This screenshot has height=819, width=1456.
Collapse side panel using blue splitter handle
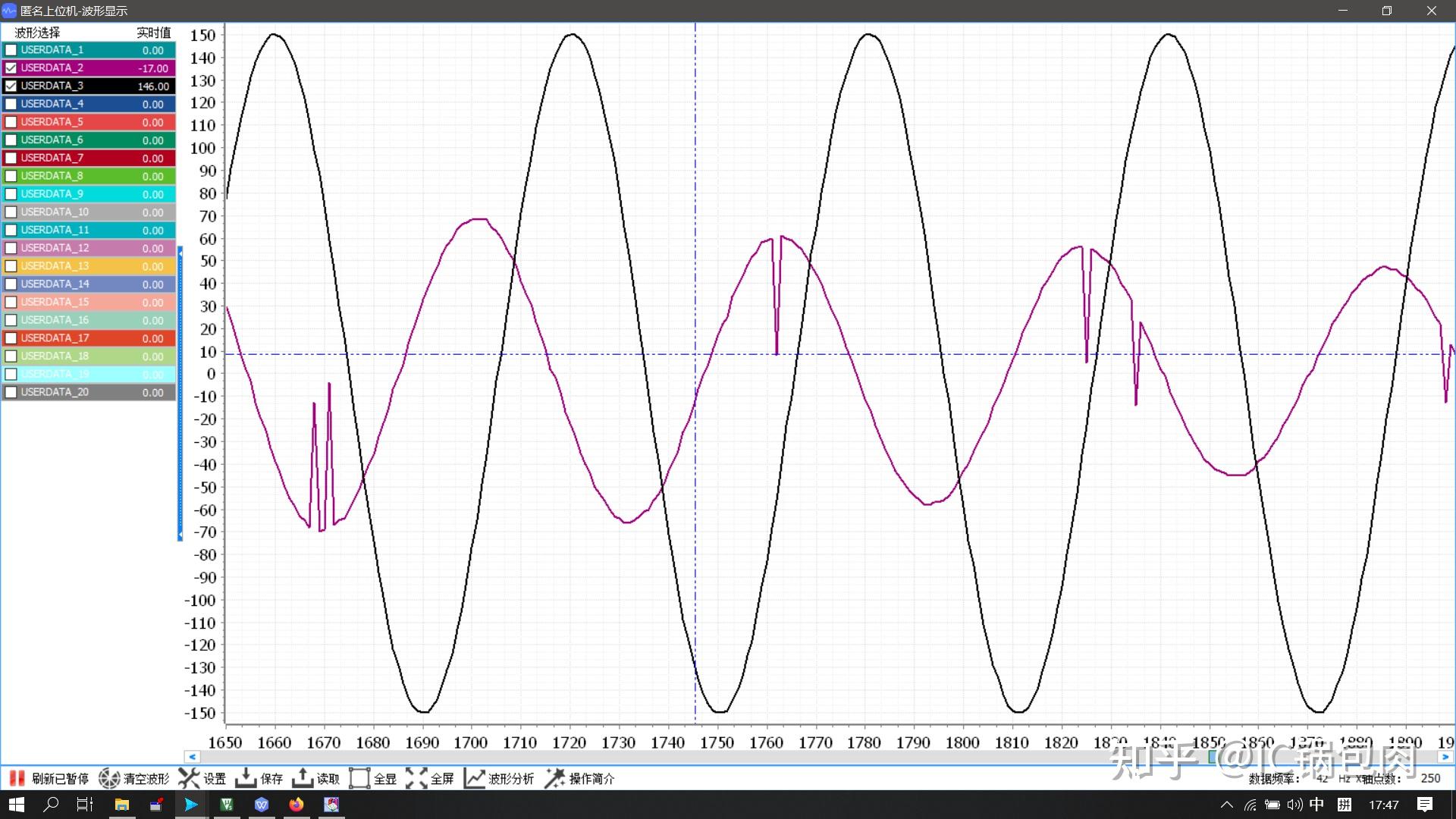pos(180,393)
